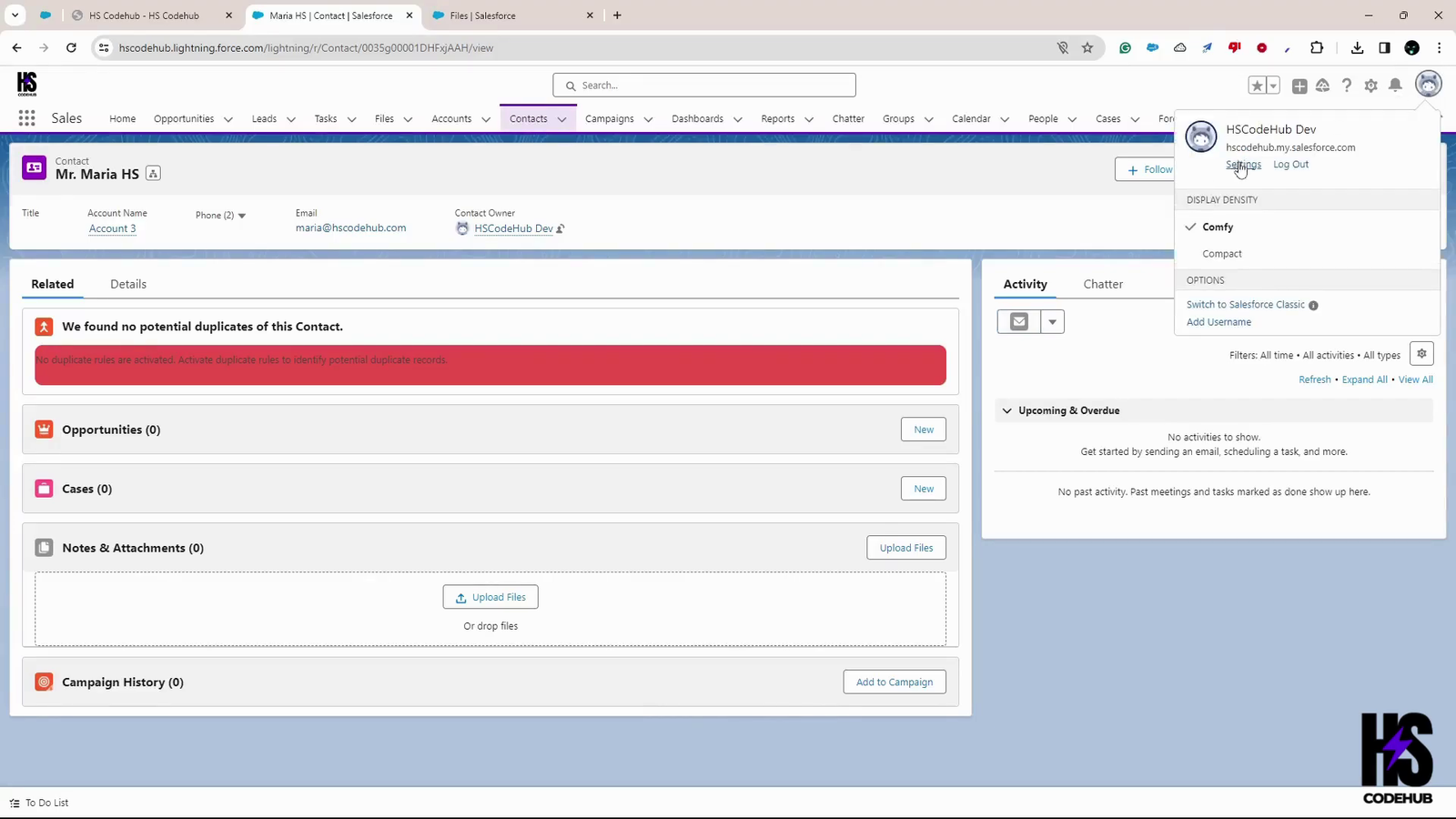The height and width of the screenshot is (819, 1456).
Task: Click the potential duplicates merge icon
Action: pyautogui.click(x=44, y=327)
